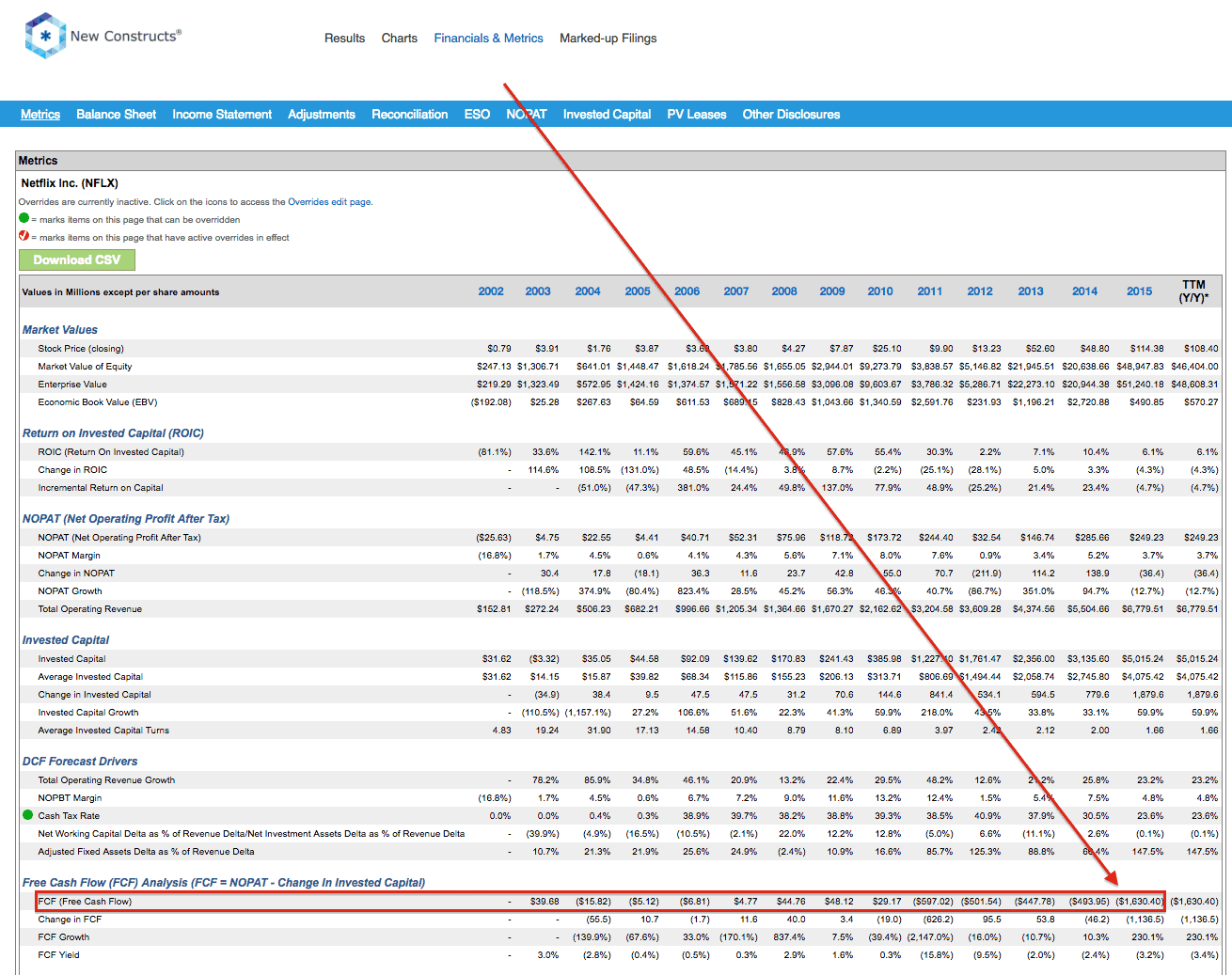1232x975 pixels.
Task: Download the metrics as CSV
Action: tap(77, 260)
